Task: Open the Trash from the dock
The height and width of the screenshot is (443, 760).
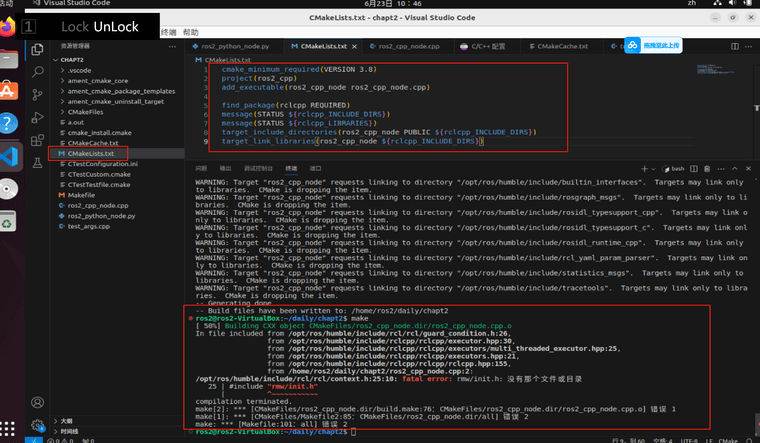Action: click(x=7, y=222)
